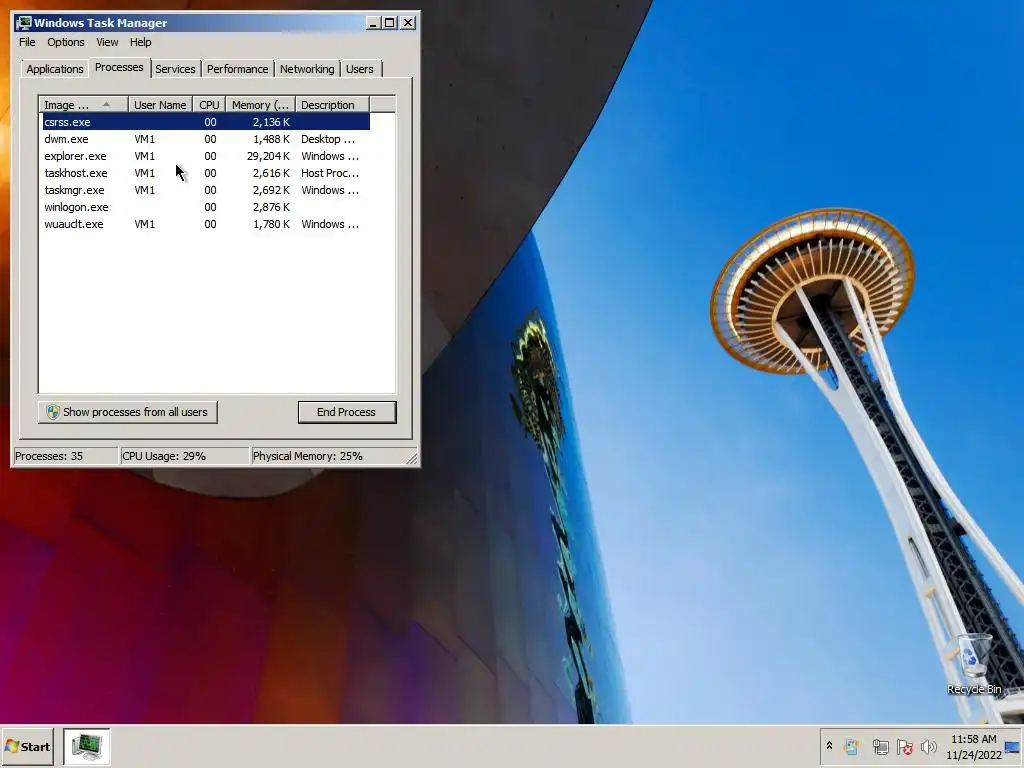Select the Processes tab
Viewport: 1024px width, 768px height.
[x=119, y=67]
